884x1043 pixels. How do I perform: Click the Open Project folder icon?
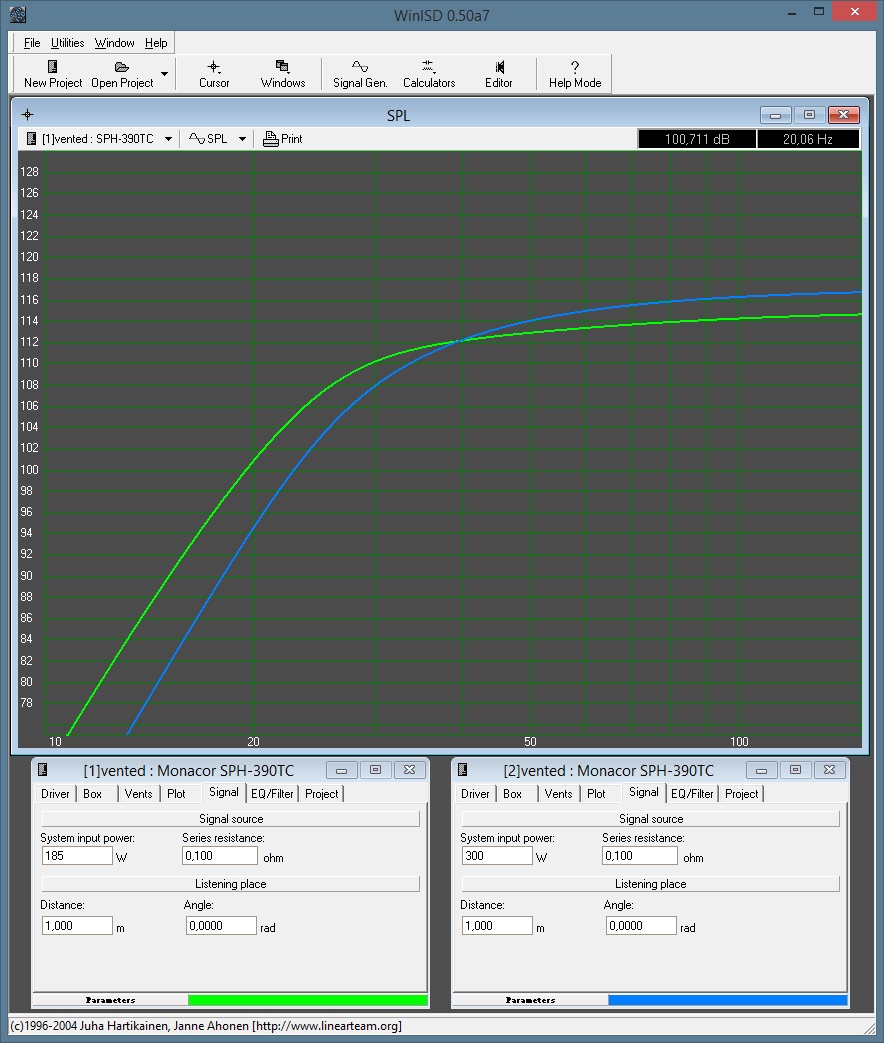pos(122,67)
